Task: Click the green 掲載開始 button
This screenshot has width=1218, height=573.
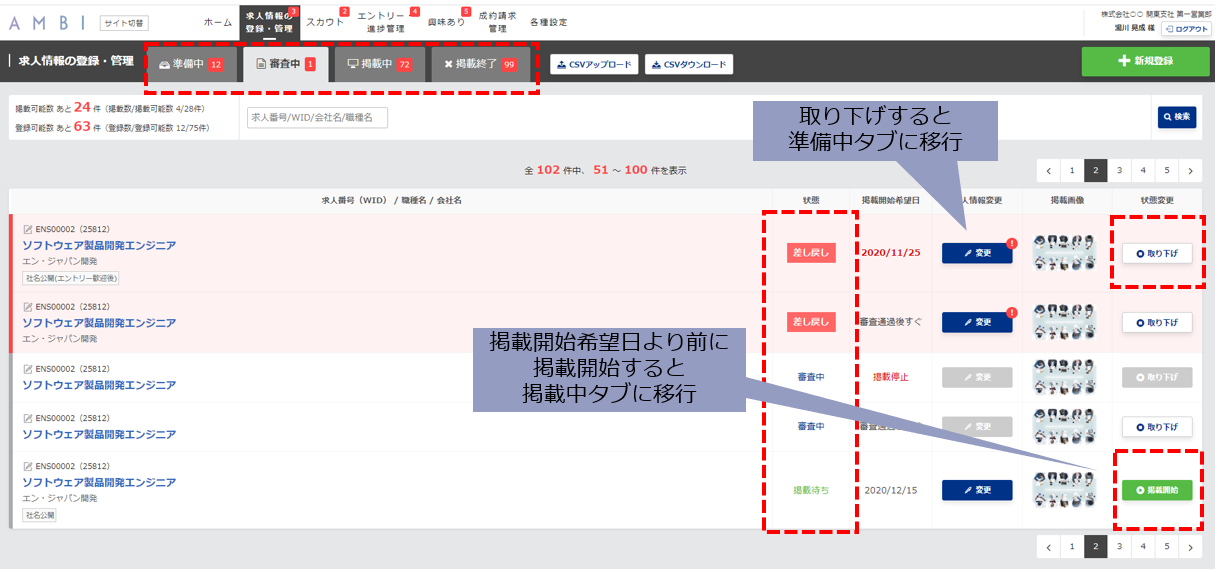Action: 1157,490
